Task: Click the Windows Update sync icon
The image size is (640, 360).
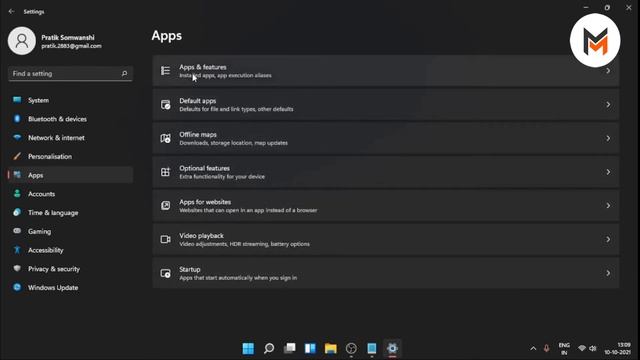Action: point(17,287)
